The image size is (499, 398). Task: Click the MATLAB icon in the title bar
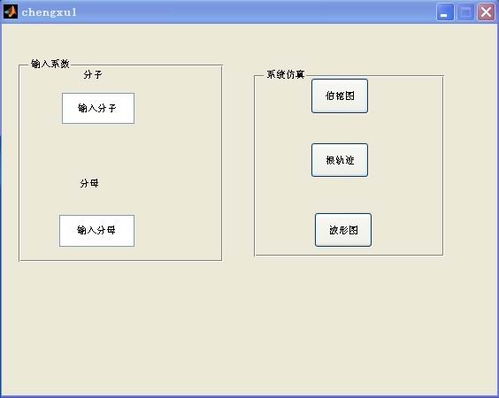tap(10, 12)
